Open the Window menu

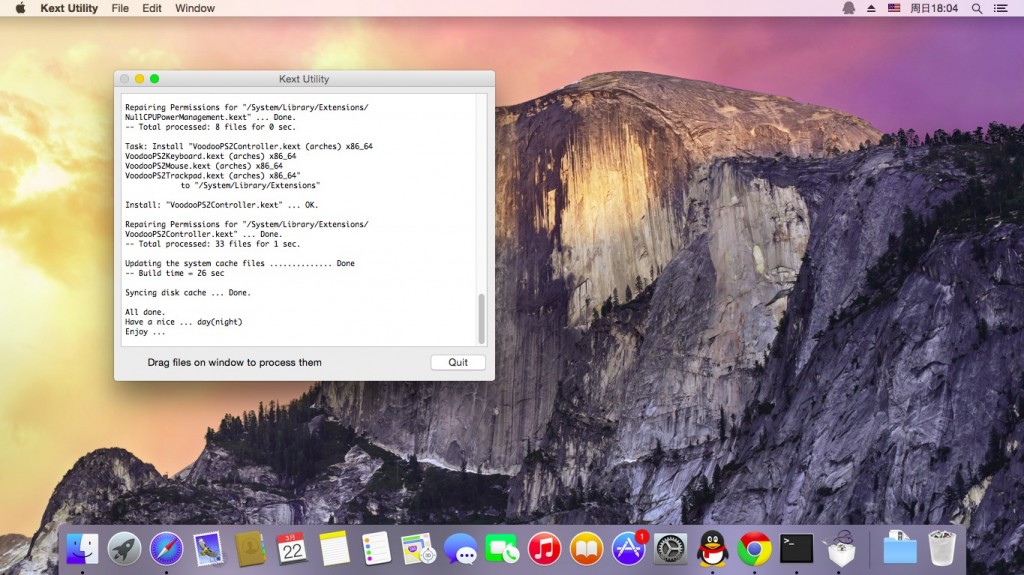[x=195, y=8]
